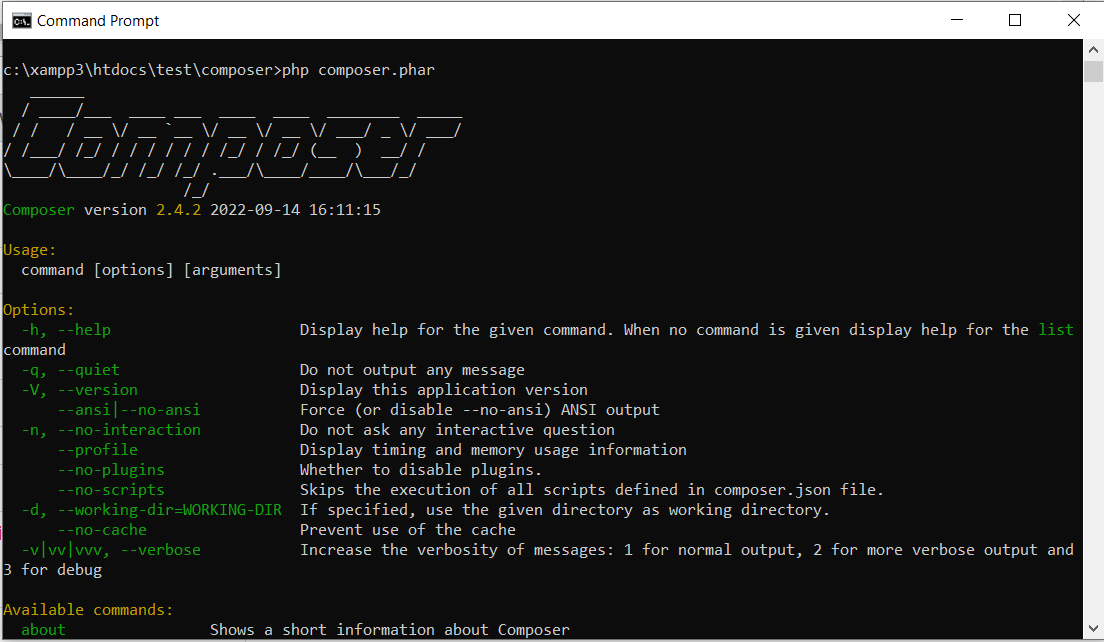Click the Command Prompt title text

[x=98, y=21]
